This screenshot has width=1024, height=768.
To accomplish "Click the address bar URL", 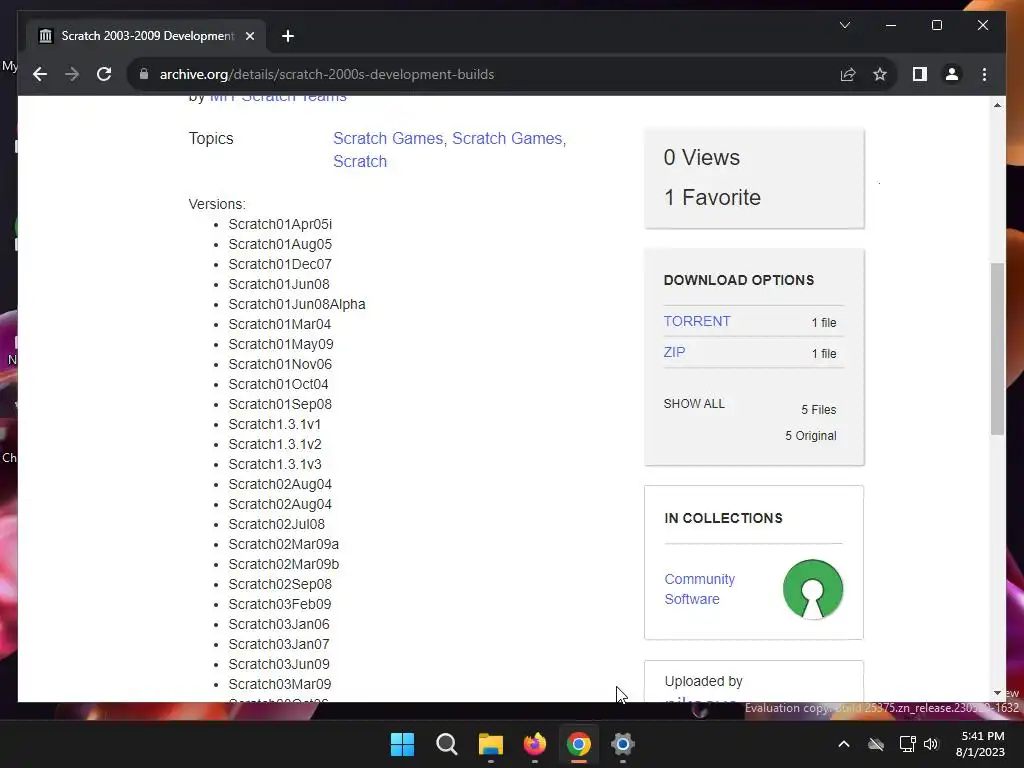I will click(x=327, y=74).
